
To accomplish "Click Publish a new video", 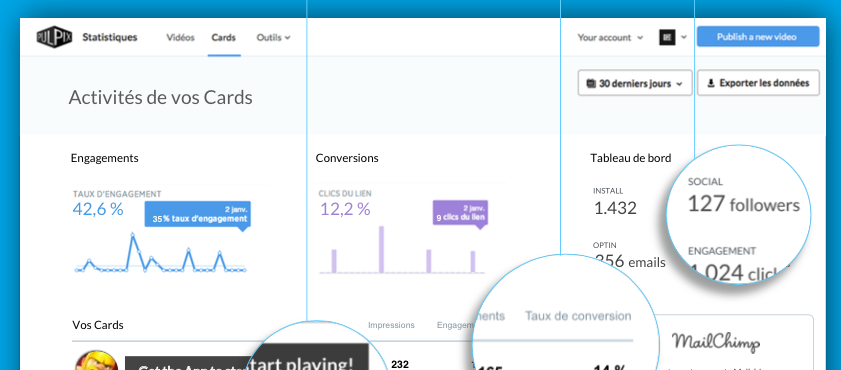I will (x=758, y=37).
